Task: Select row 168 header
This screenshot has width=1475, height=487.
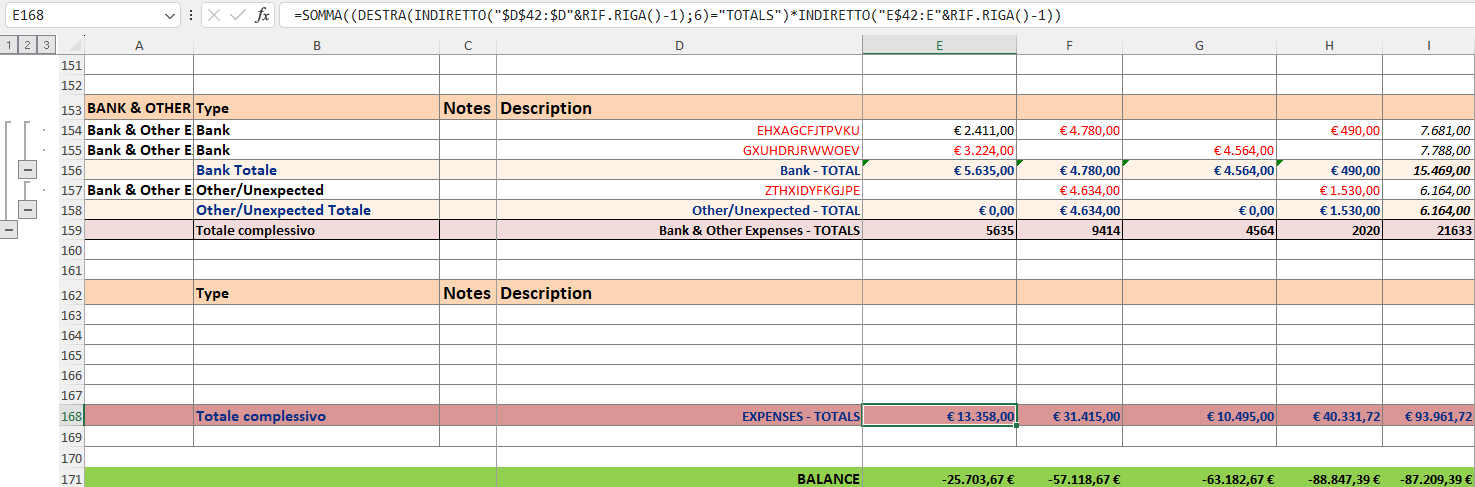Action: point(70,416)
